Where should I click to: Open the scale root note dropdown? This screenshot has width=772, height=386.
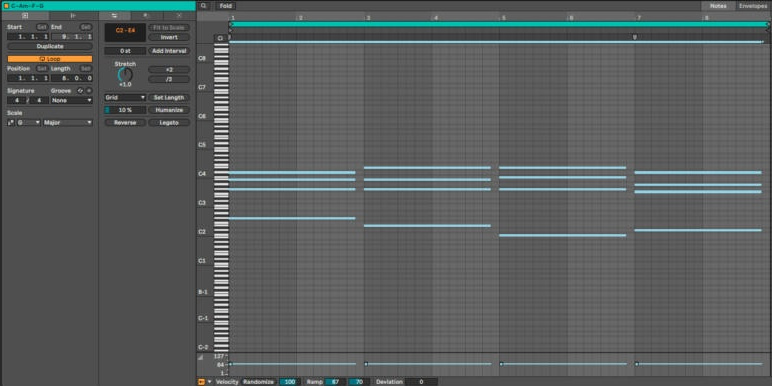coord(29,123)
